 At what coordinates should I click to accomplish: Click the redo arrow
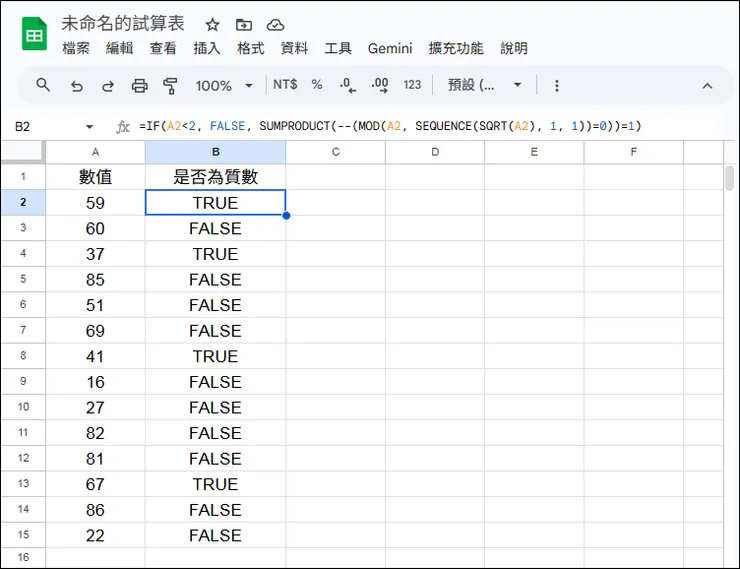point(108,86)
